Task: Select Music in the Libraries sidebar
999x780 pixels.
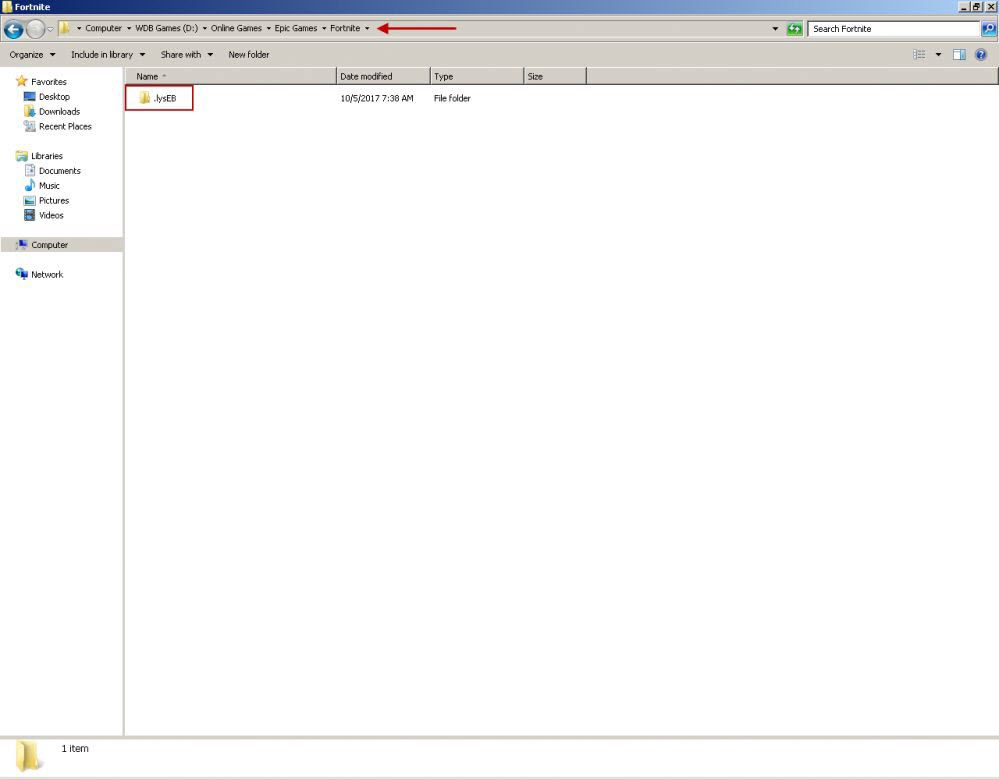Action: click(50, 185)
